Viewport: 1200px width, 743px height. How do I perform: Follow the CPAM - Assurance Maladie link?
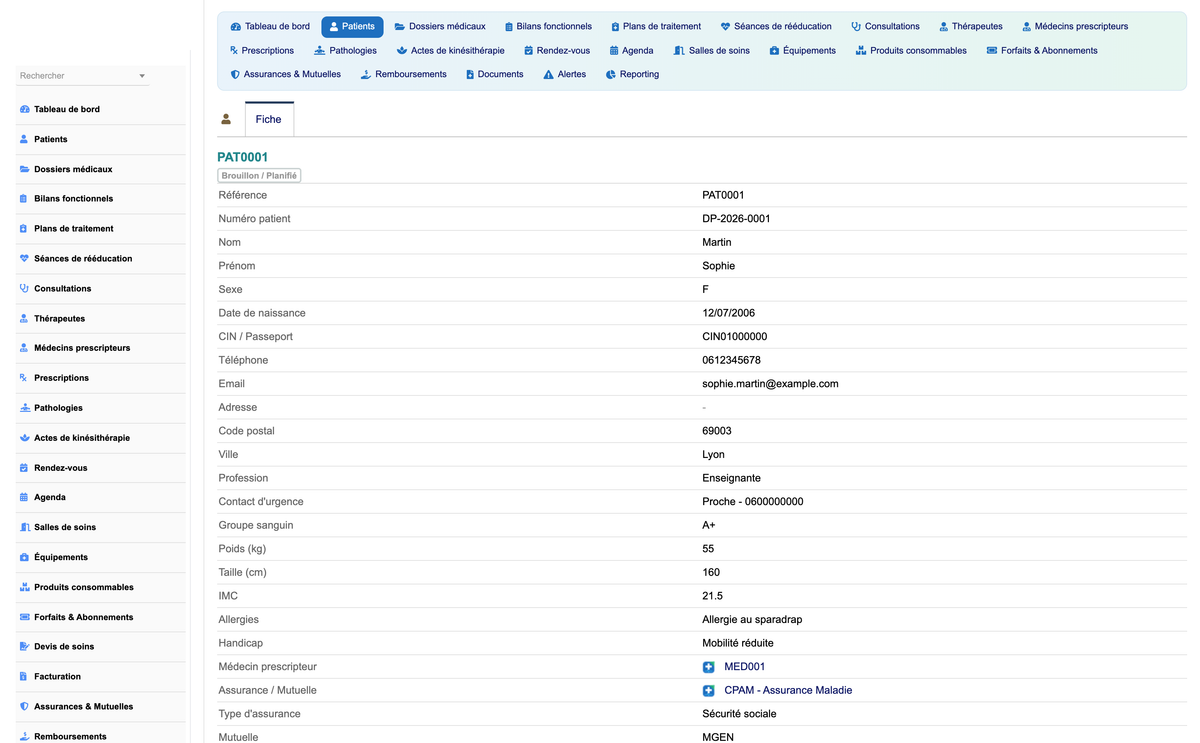click(788, 691)
